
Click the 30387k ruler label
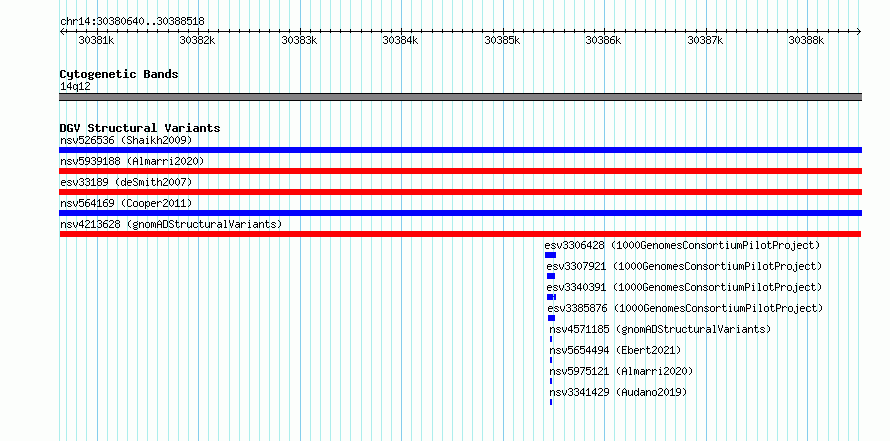pos(705,40)
